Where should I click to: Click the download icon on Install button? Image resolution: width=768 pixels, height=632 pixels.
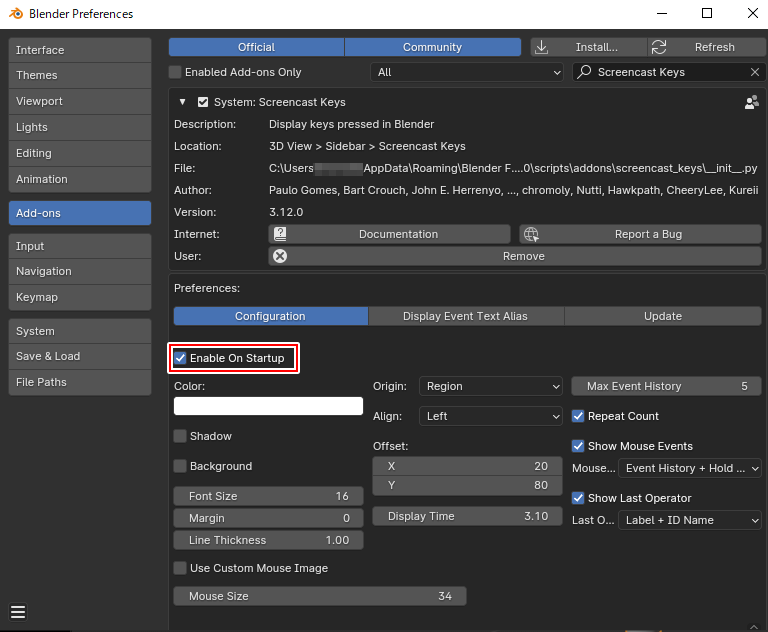542,47
